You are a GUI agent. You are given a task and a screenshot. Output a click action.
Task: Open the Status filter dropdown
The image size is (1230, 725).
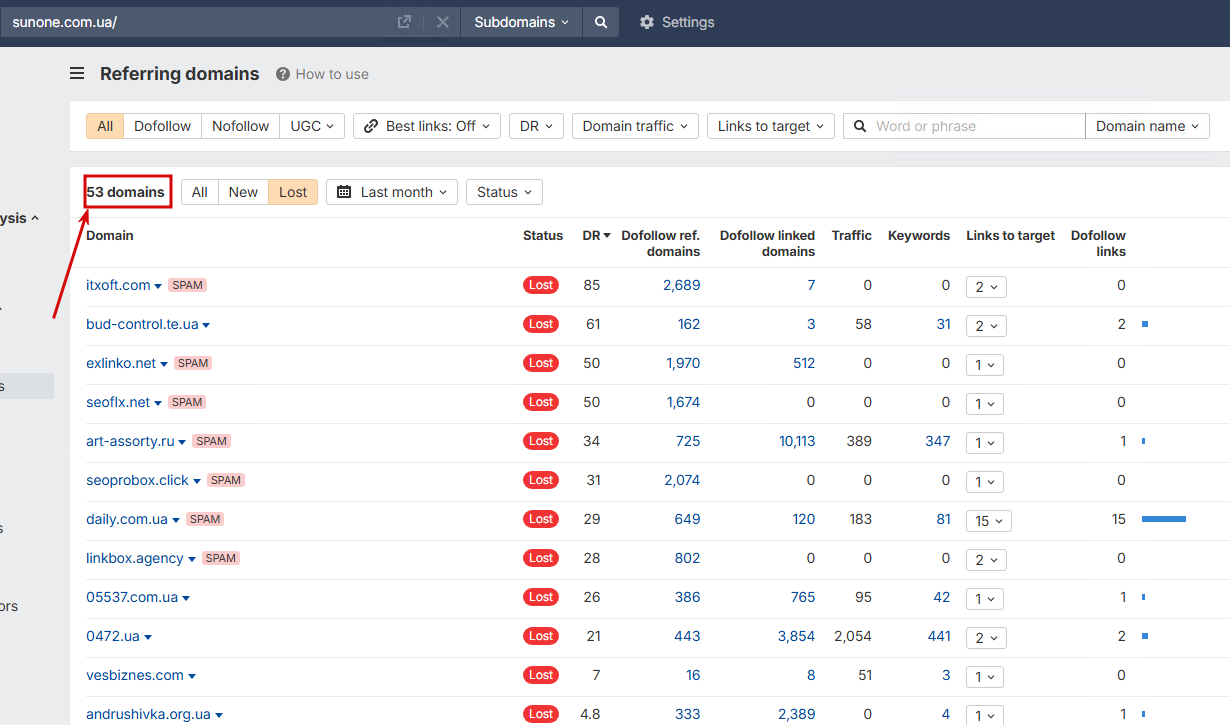click(504, 192)
